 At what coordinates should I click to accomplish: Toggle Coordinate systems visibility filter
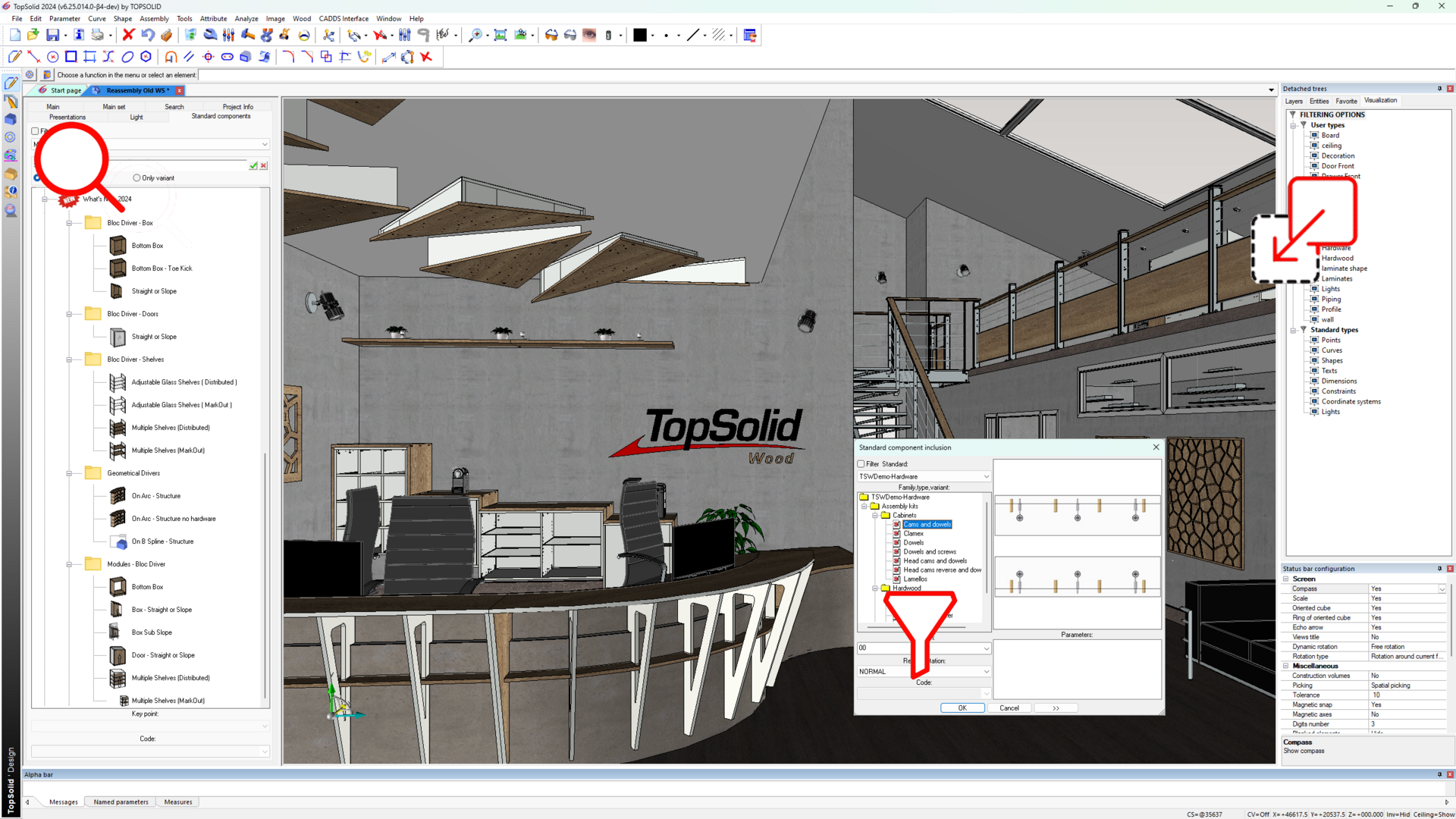click(x=1314, y=401)
